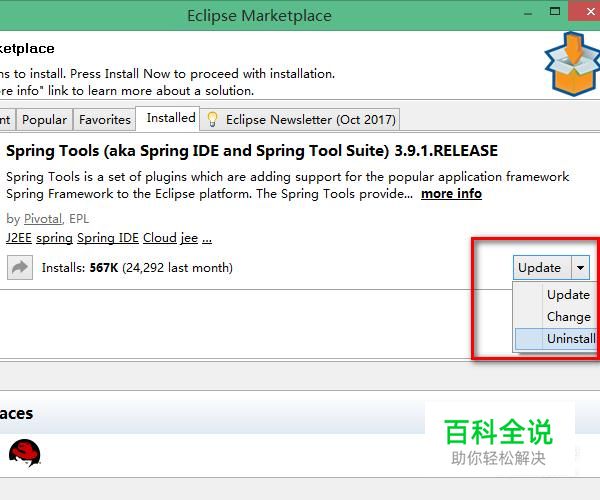
Task: Follow the Pivotal author link
Action: pyautogui.click(x=43, y=219)
